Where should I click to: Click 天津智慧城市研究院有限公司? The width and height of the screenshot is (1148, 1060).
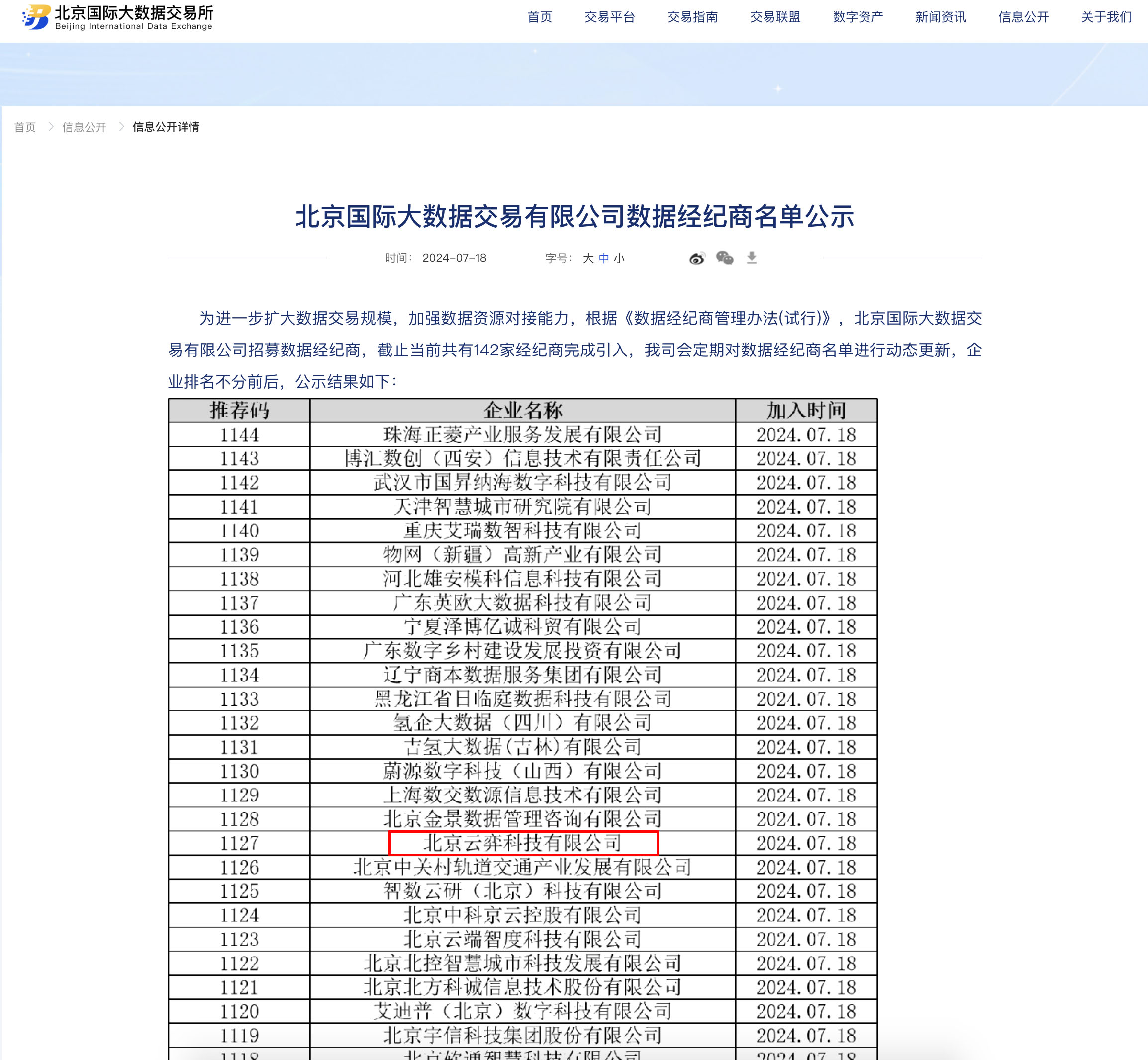point(523,507)
